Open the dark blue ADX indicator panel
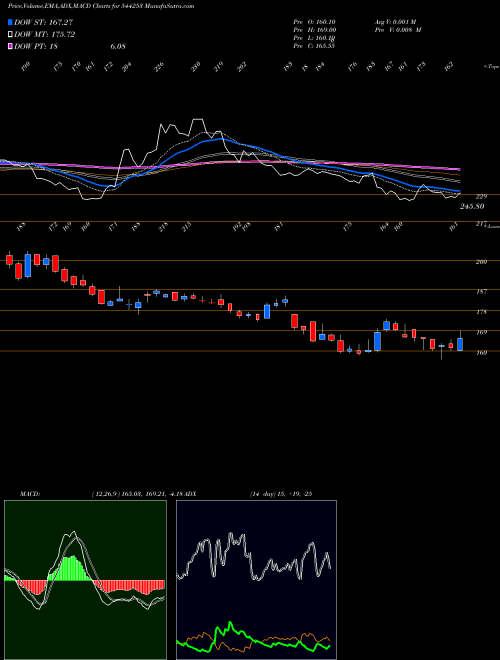 pos(256,580)
